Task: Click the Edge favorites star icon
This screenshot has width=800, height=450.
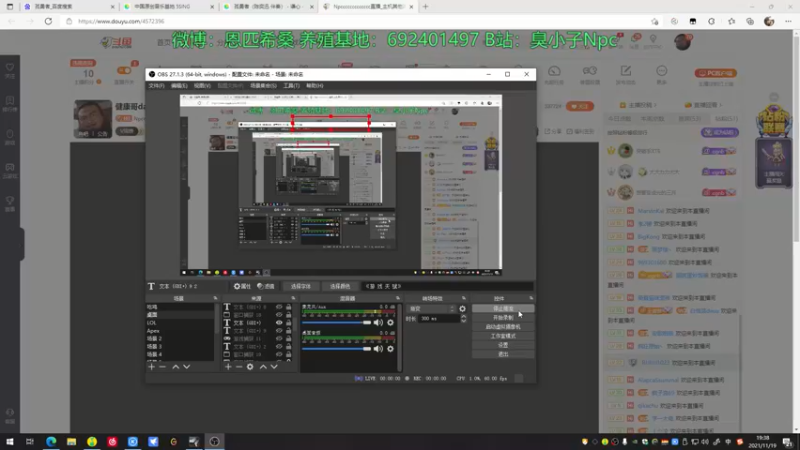Action: pyautogui.click(x=731, y=21)
